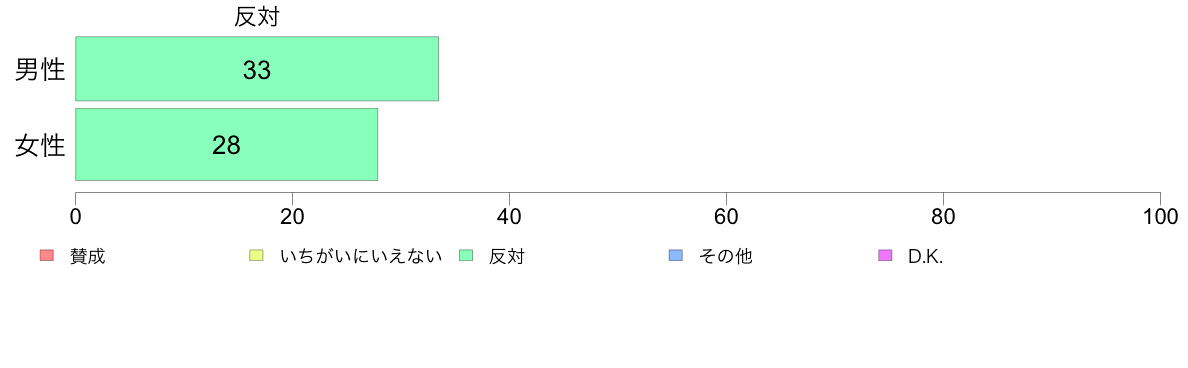The width and height of the screenshot is (1188, 368).
Task: Click the axis tick label 100
Action: tap(1160, 217)
